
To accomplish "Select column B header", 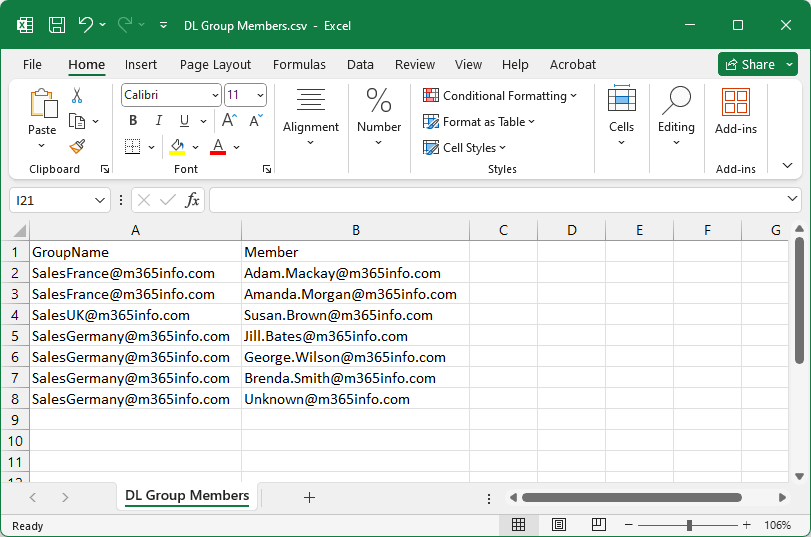I will 355,230.
